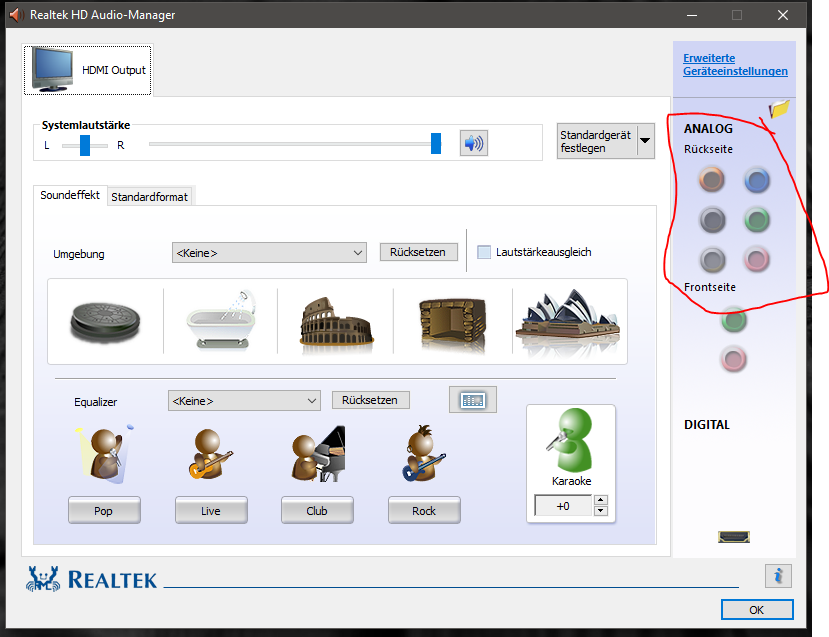Open the Umgebung dropdown list
This screenshot has width=829, height=637.
(x=269, y=253)
